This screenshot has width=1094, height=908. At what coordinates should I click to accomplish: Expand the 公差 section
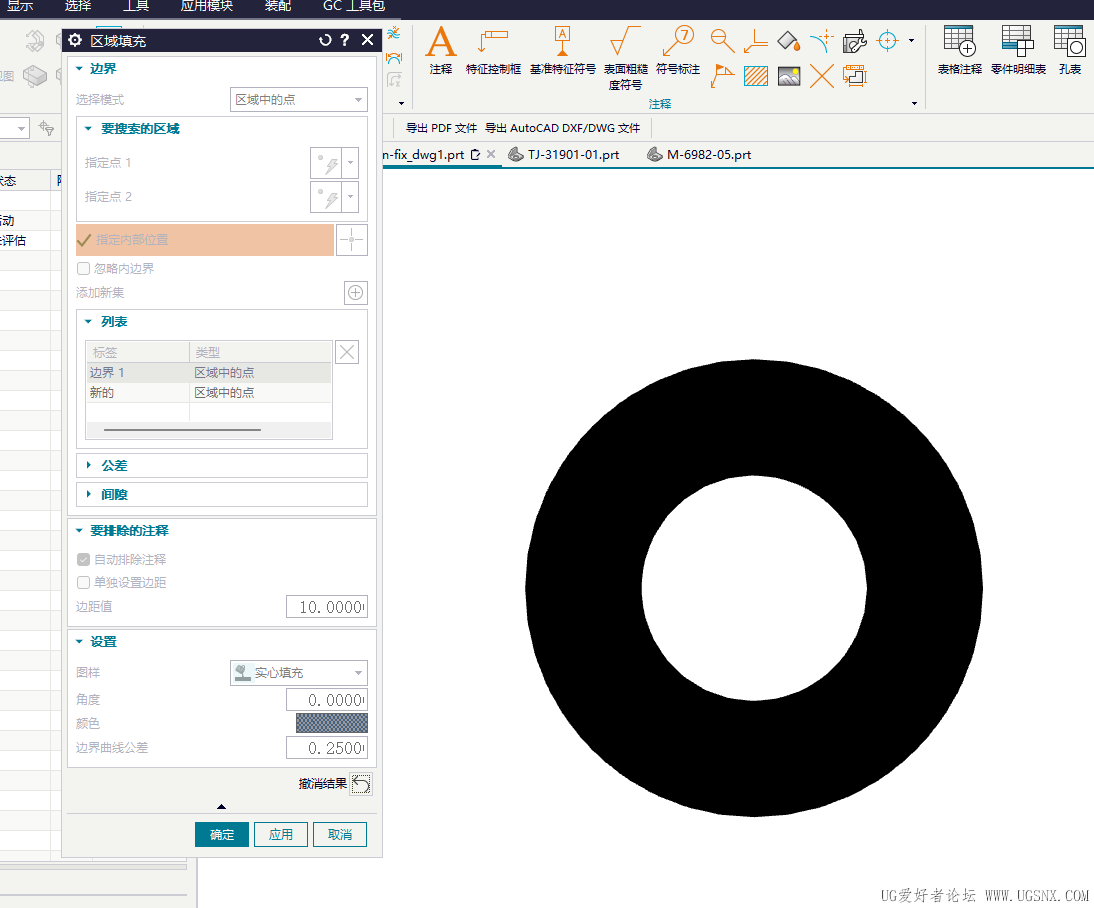[x=114, y=466]
